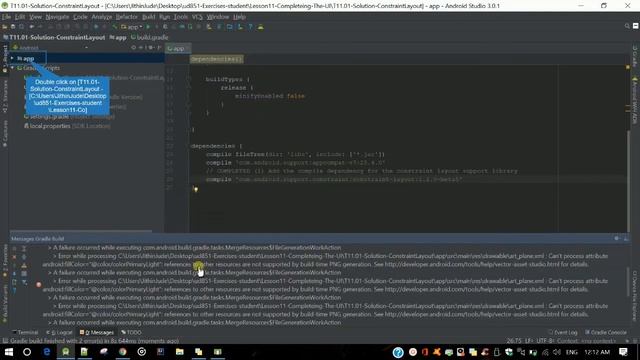
Task: Click the green Run app button
Action: tap(148, 27)
